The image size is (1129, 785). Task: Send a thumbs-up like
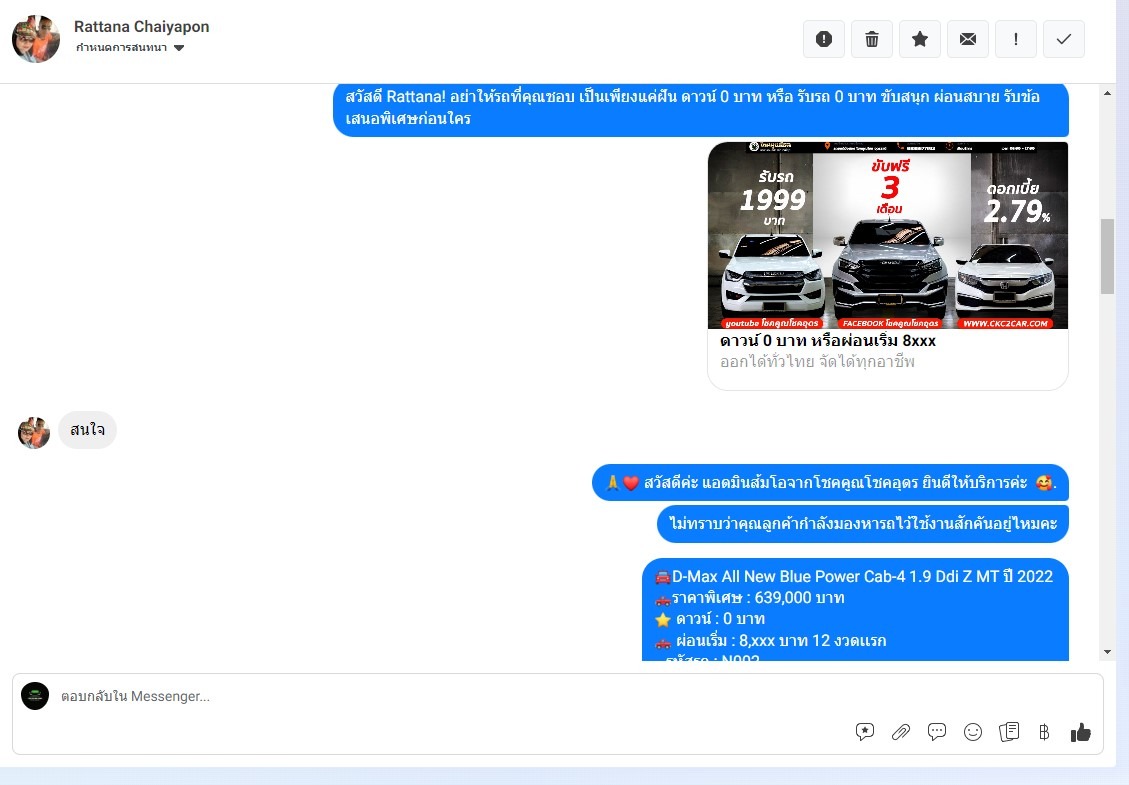[1080, 732]
